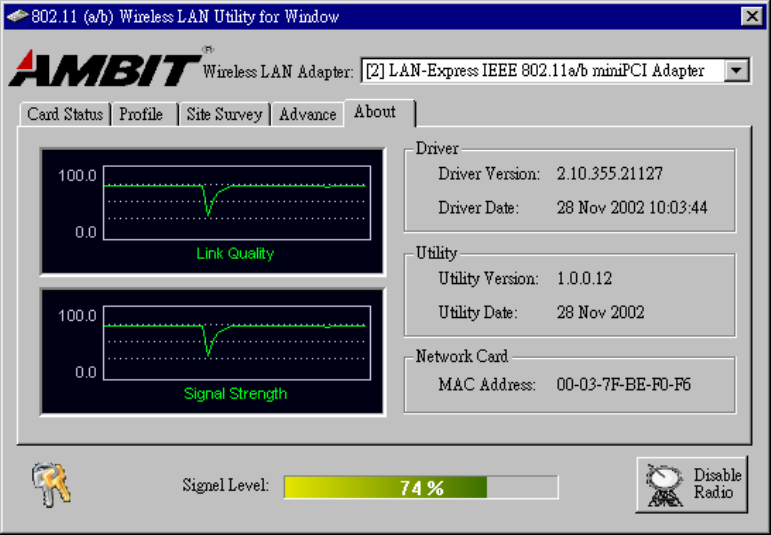Click the Signel Level label

[226, 485]
